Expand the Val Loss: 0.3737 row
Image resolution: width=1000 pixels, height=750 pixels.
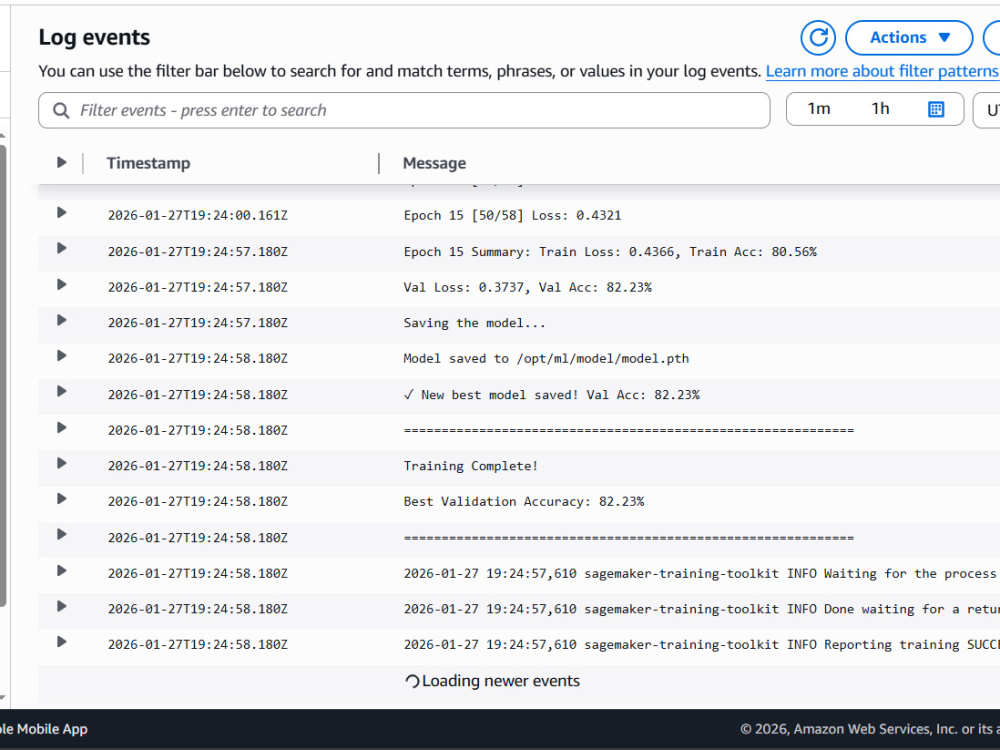[x=61, y=284]
